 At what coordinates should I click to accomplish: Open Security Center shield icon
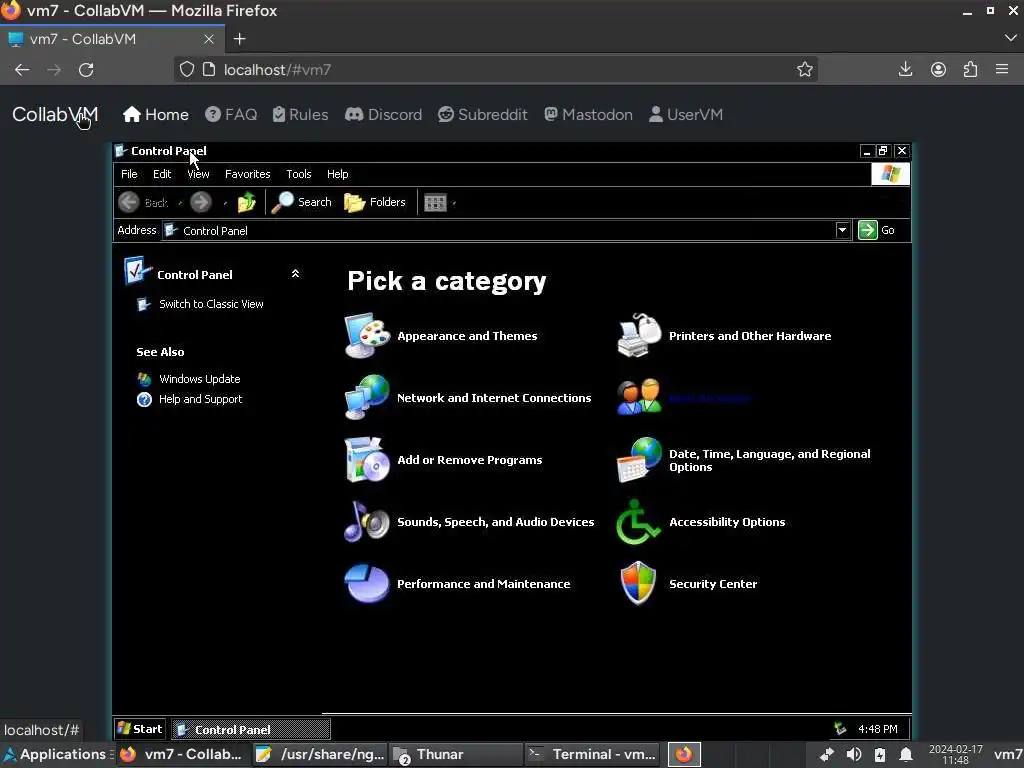coord(638,583)
